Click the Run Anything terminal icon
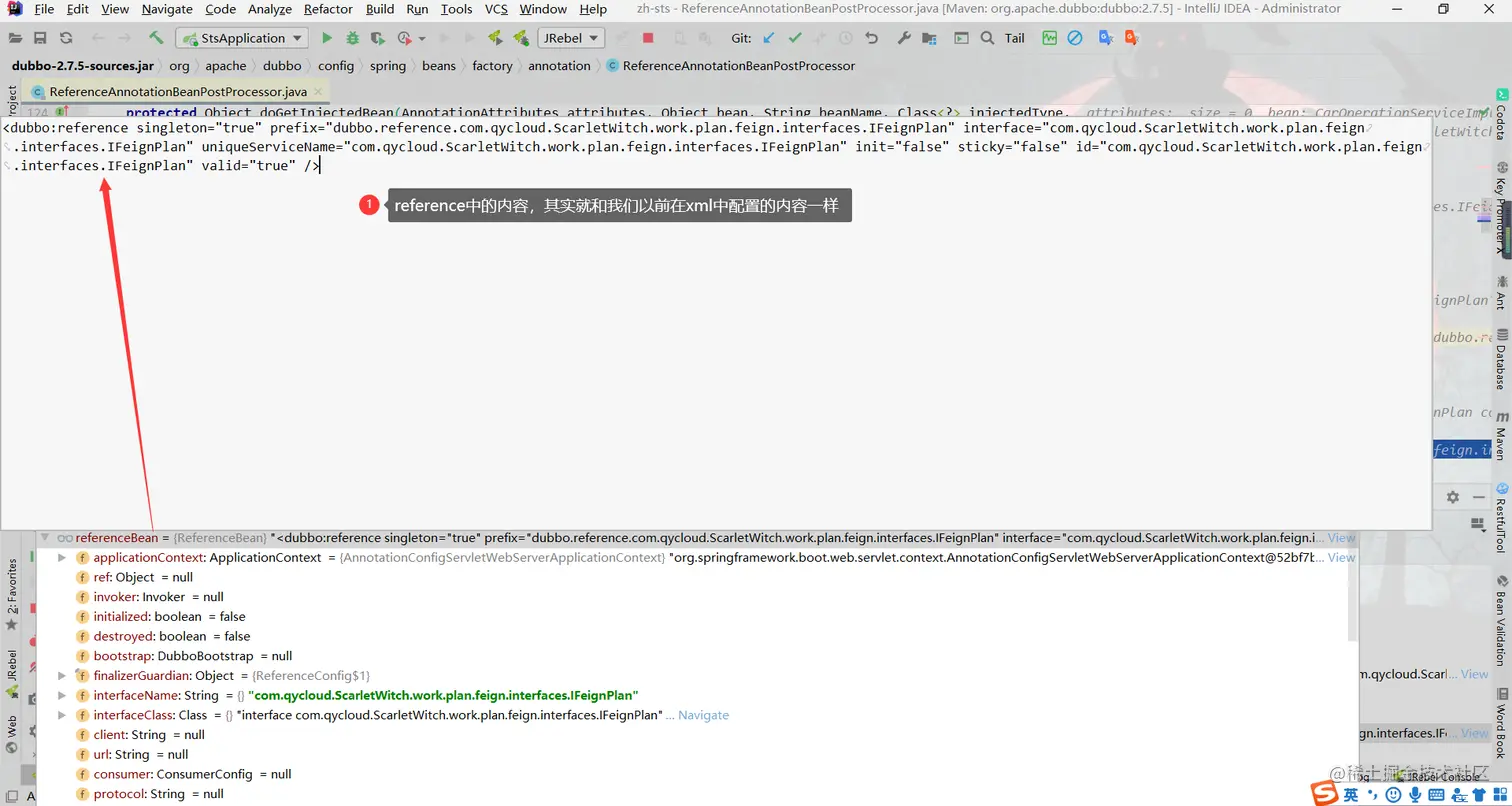Viewport: 1512px width, 806px height. click(961, 38)
